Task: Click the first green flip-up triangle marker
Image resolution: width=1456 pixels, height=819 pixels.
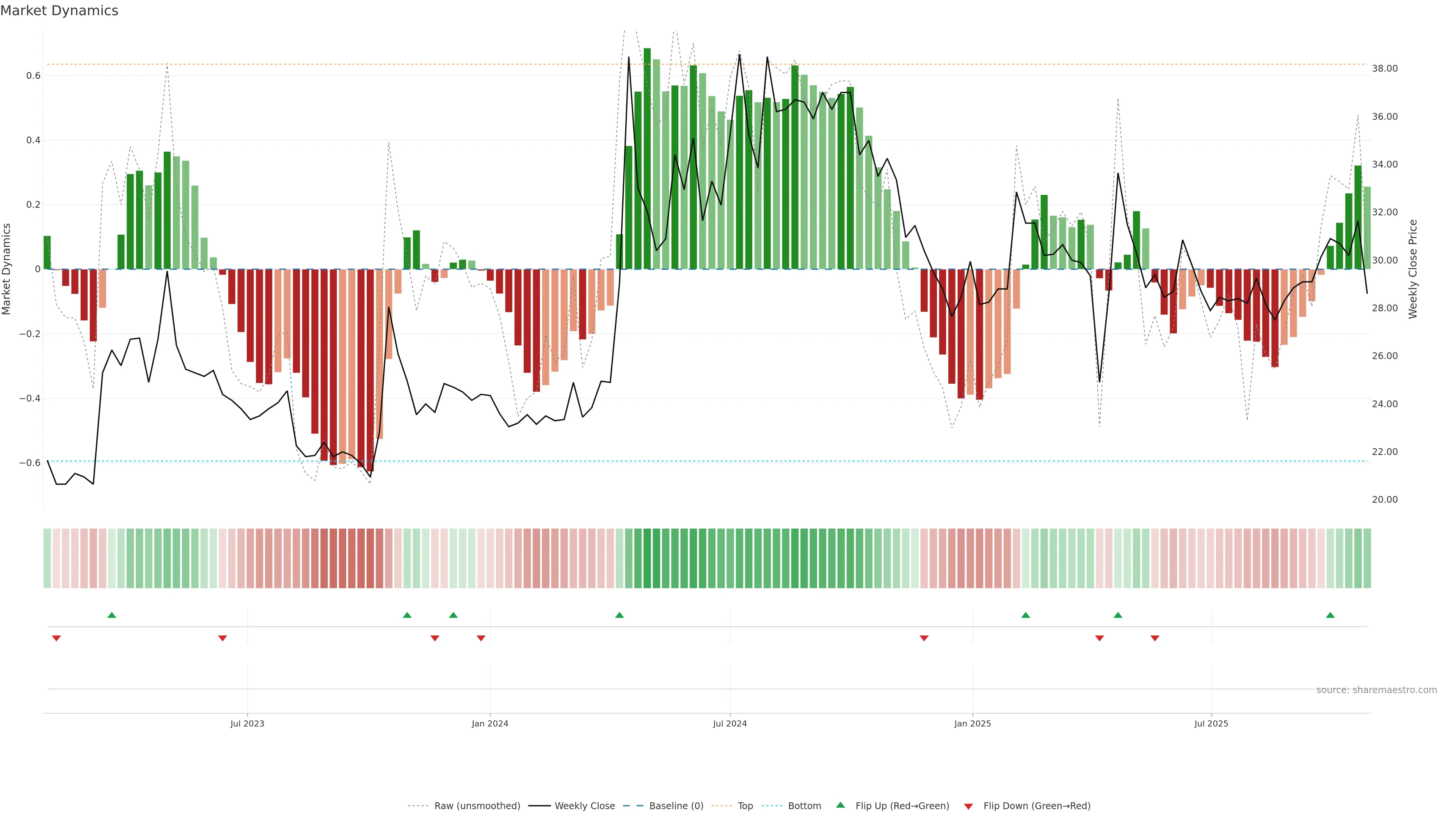Action: [111, 615]
